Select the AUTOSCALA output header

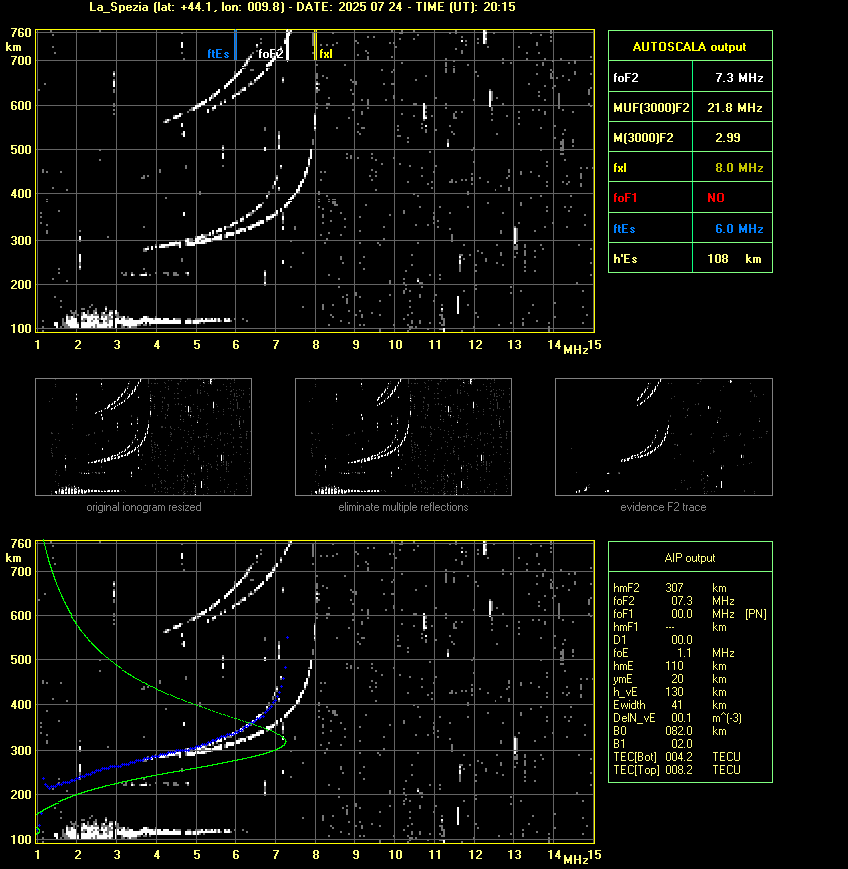(689, 47)
